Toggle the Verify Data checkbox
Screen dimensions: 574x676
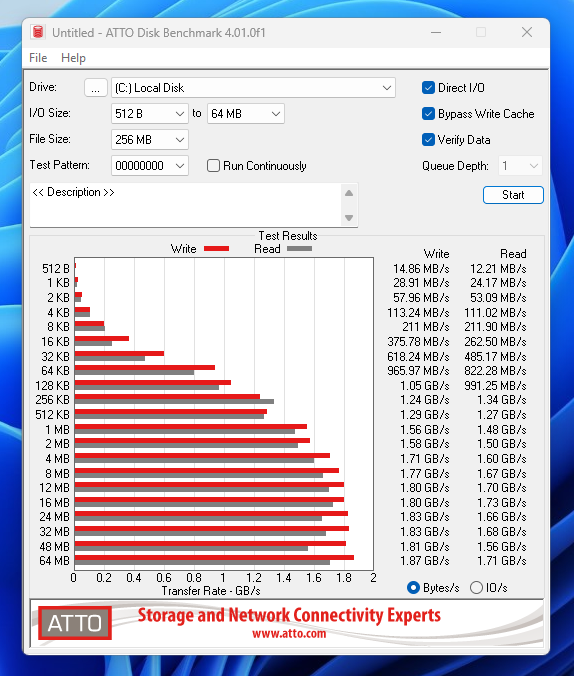click(428, 140)
